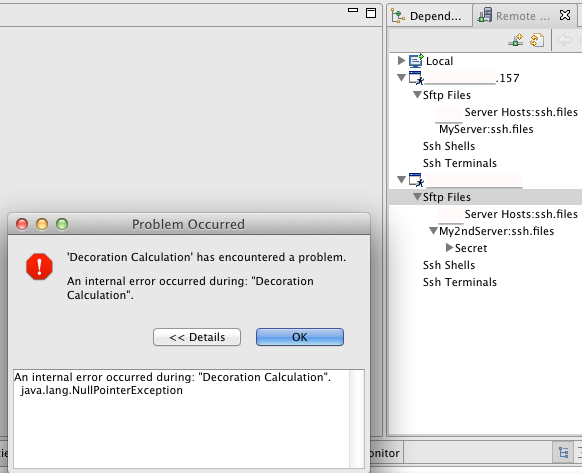Minimize the left editor panel
The width and height of the screenshot is (582, 473).
[353, 10]
